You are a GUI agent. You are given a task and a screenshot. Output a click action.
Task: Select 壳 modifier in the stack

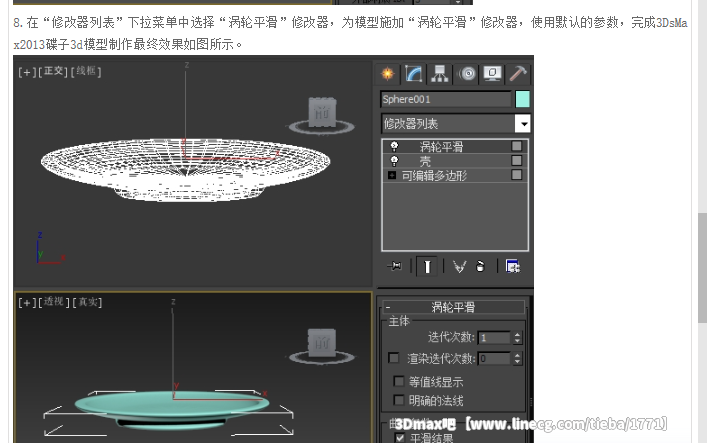click(425, 161)
